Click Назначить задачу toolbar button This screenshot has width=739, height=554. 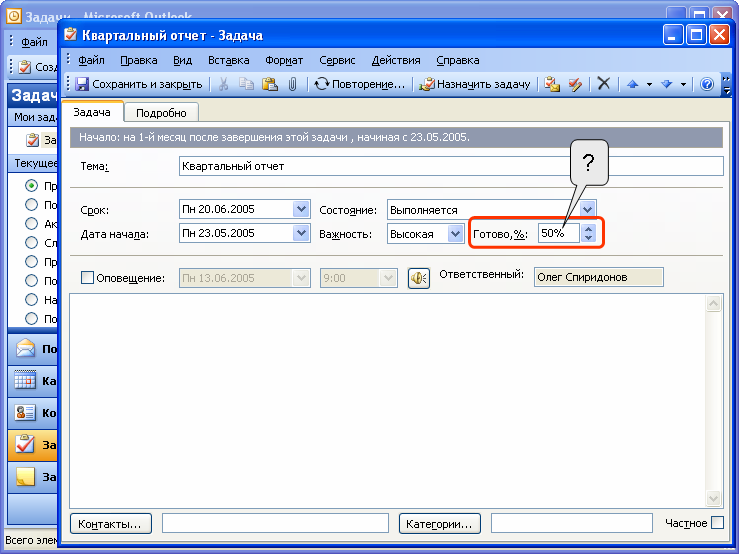475,84
